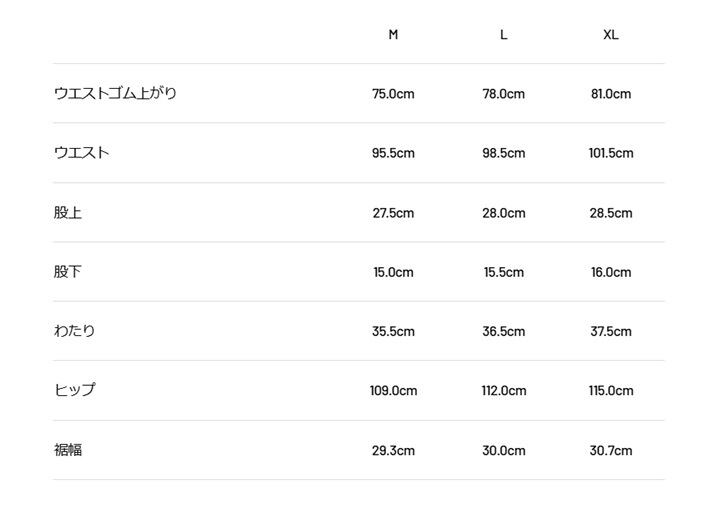Click the ヒップ row label
The height and width of the screenshot is (515, 727).
(x=75, y=390)
